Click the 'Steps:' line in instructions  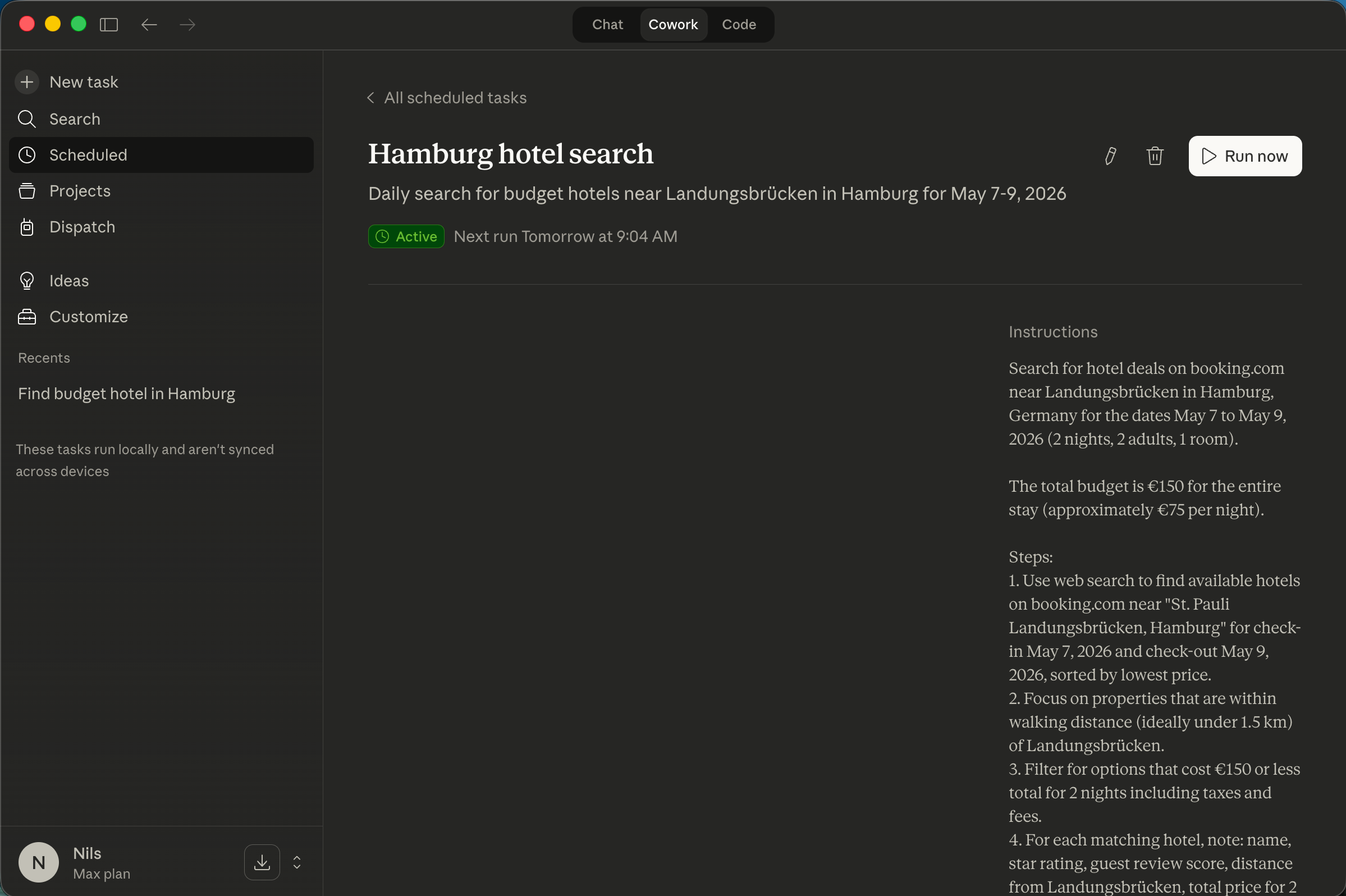pyautogui.click(x=1031, y=557)
